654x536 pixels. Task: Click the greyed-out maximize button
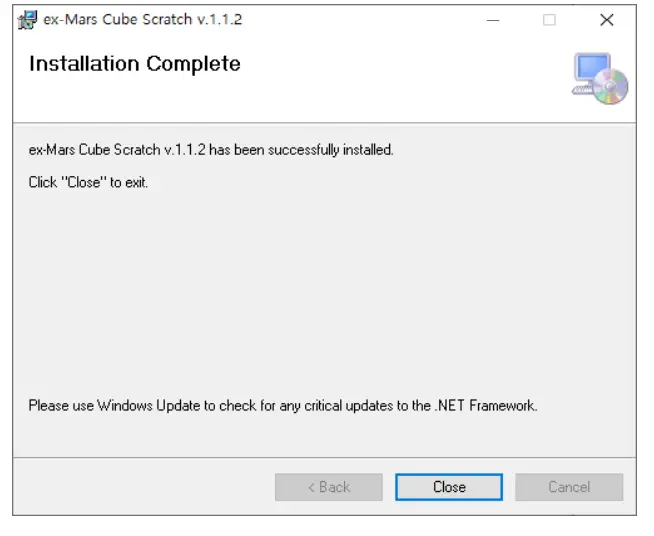point(549,20)
